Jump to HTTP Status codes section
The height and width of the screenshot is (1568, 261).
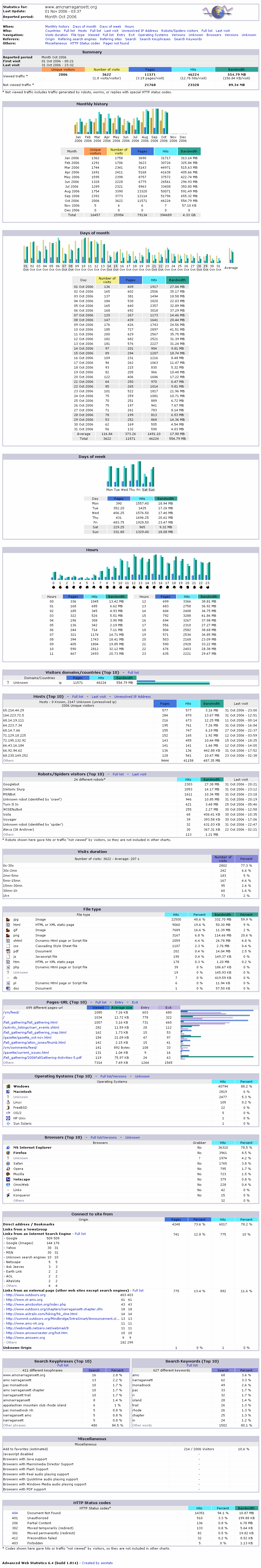pyautogui.click(x=85, y=43)
